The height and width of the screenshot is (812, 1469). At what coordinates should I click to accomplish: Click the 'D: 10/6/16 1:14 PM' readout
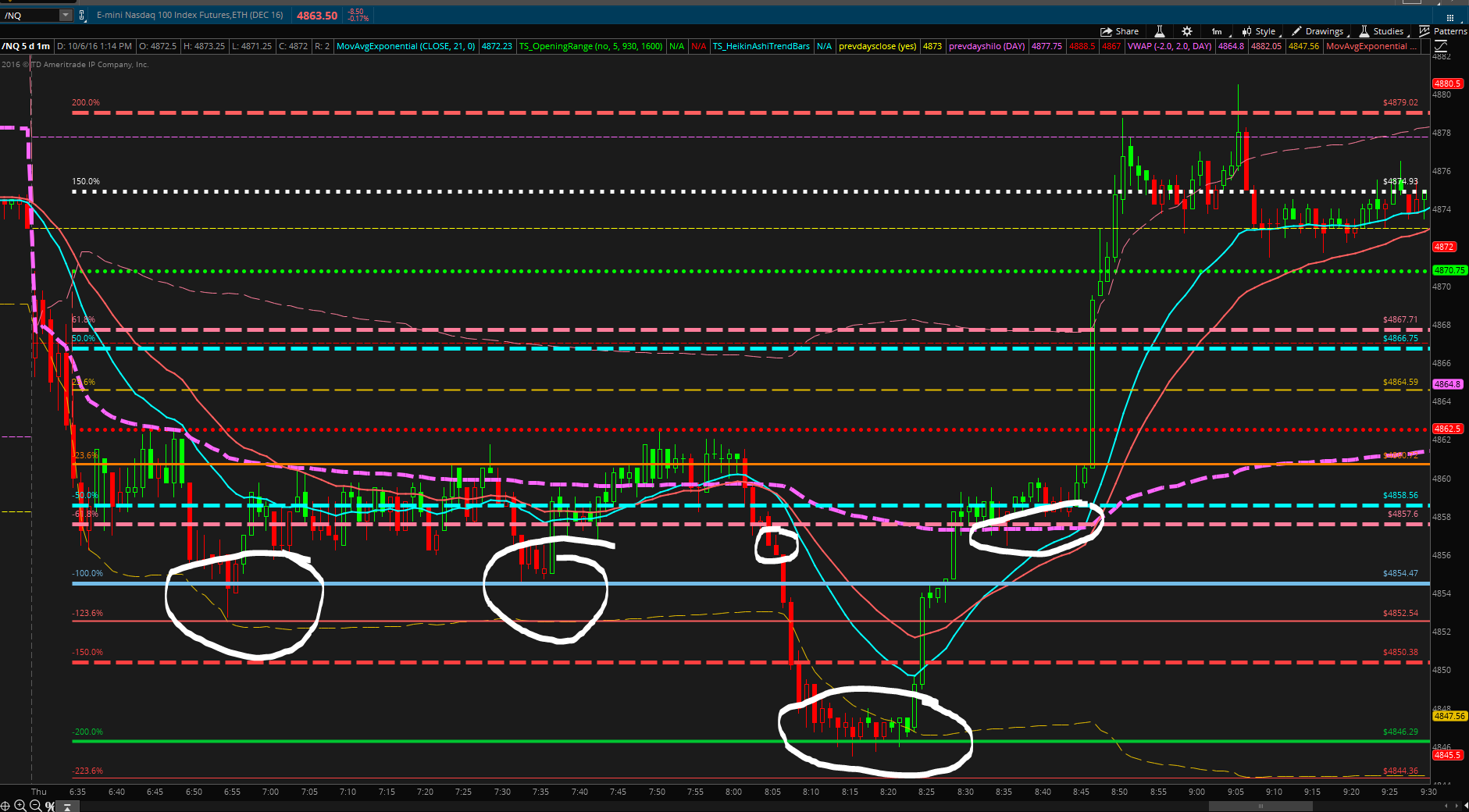[x=94, y=46]
